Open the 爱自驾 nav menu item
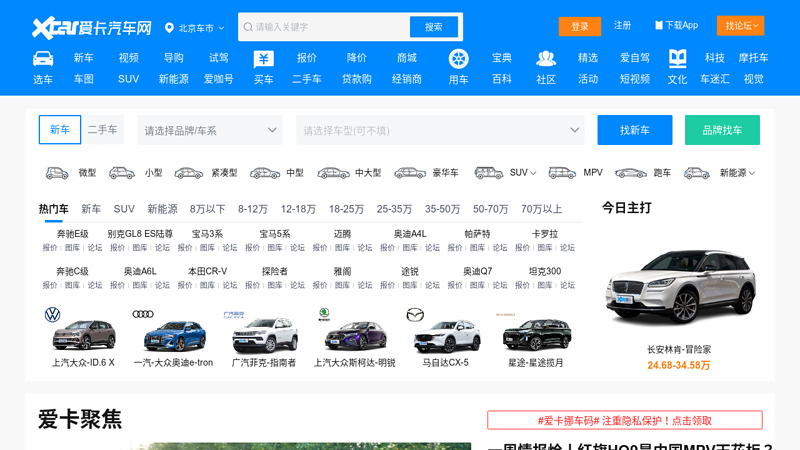Screen dimensions: 800x450 coord(635,58)
